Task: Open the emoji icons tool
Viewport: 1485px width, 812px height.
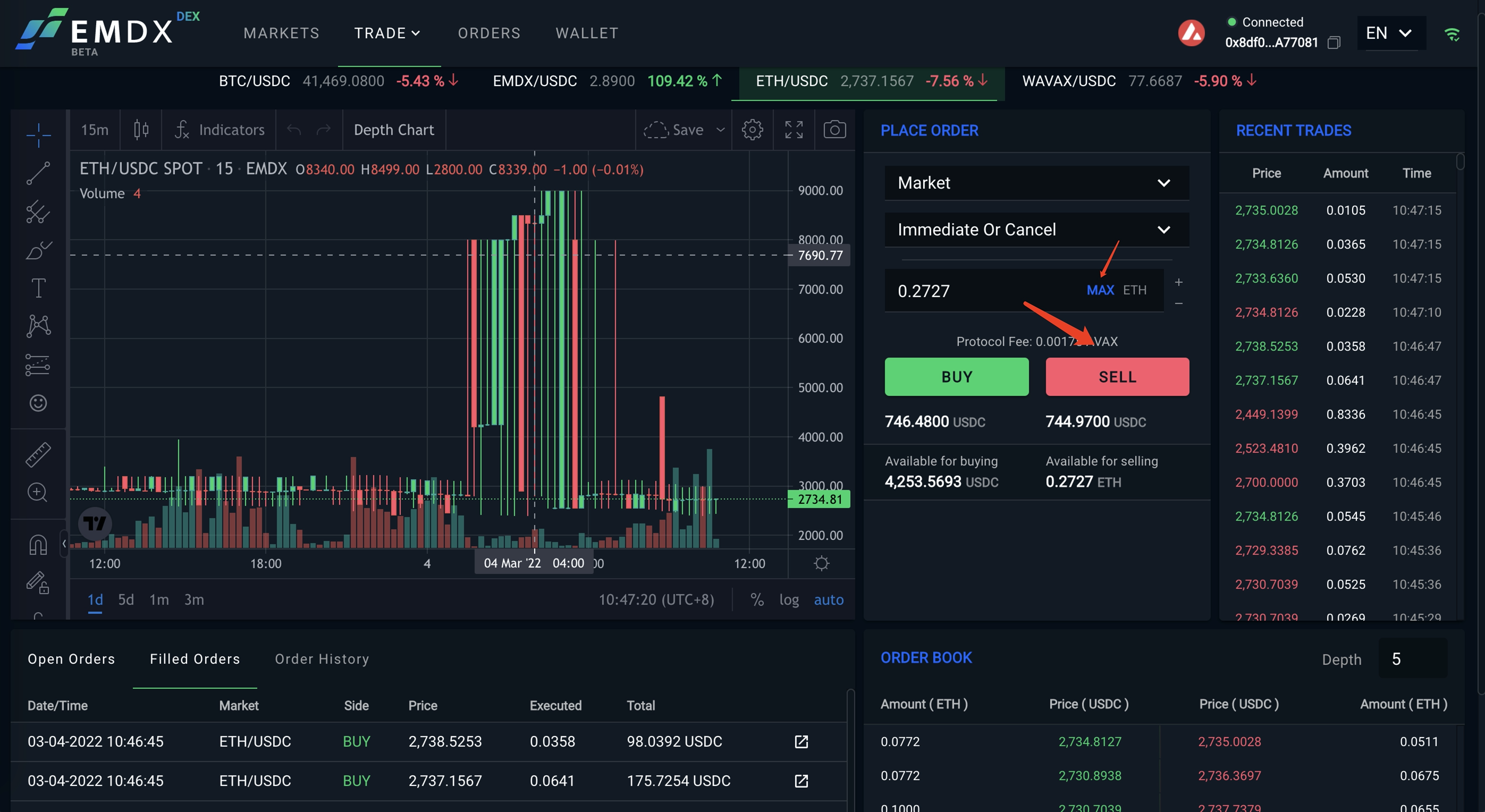Action: point(38,403)
